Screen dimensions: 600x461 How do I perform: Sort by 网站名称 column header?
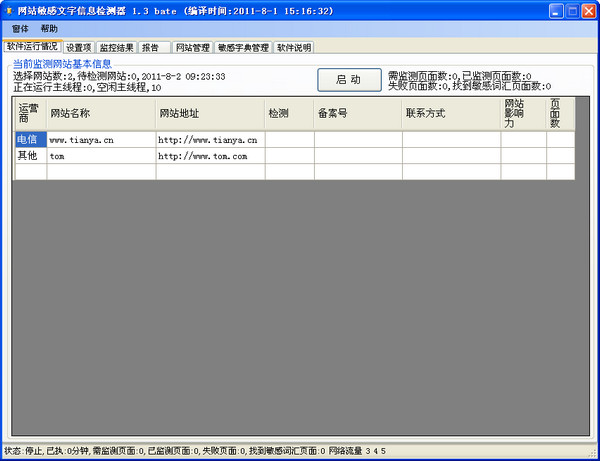101,113
